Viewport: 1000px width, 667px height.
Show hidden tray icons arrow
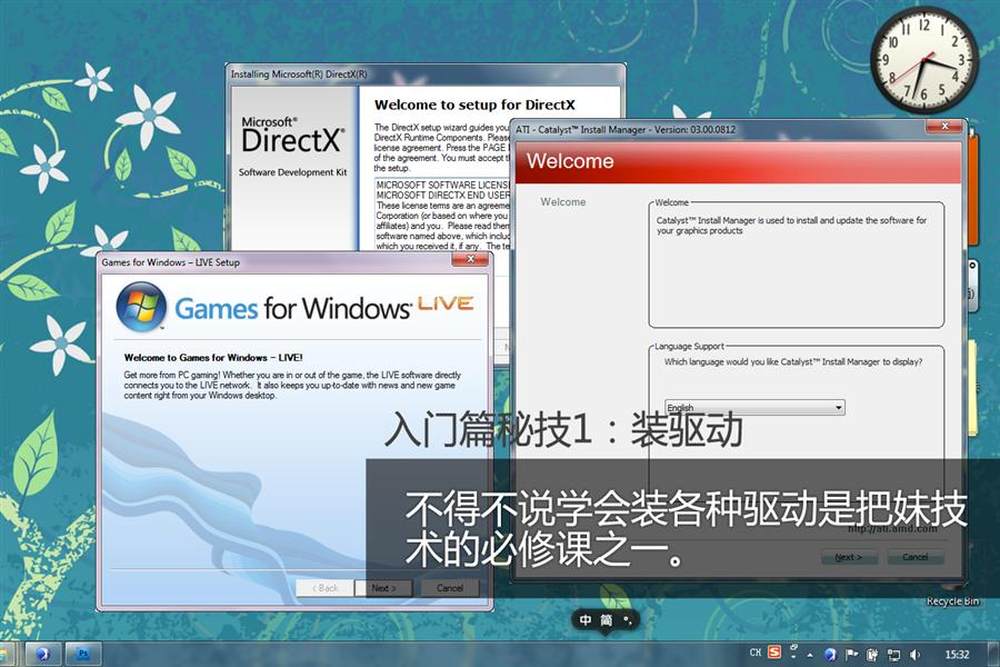click(x=811, y=654)
